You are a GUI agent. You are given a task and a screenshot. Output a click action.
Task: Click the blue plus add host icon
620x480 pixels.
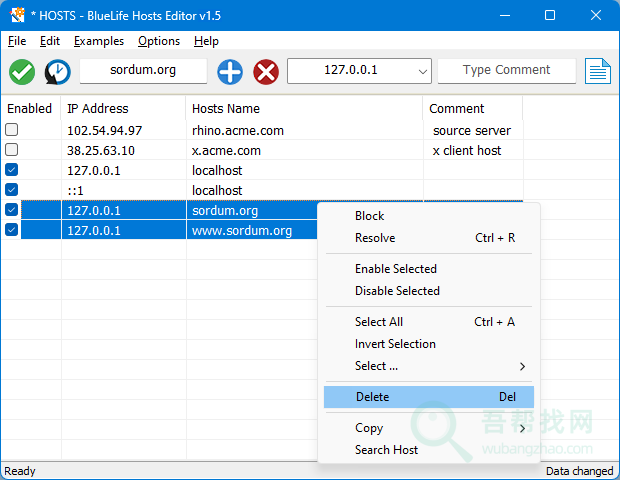[230, 71]
